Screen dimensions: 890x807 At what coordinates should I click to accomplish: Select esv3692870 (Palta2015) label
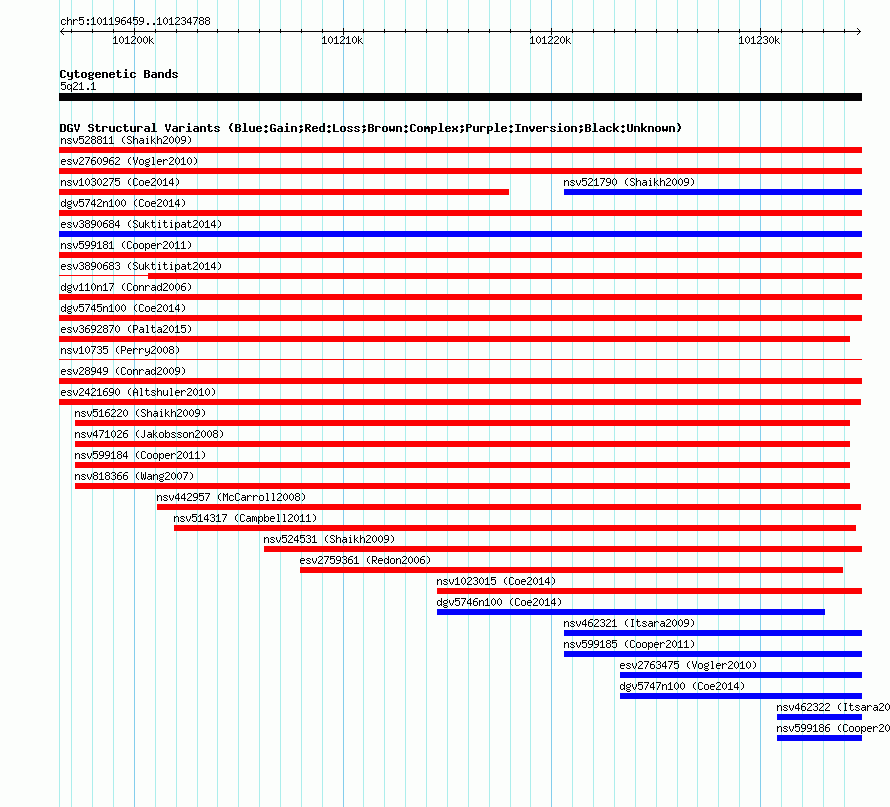click(126, 329)
